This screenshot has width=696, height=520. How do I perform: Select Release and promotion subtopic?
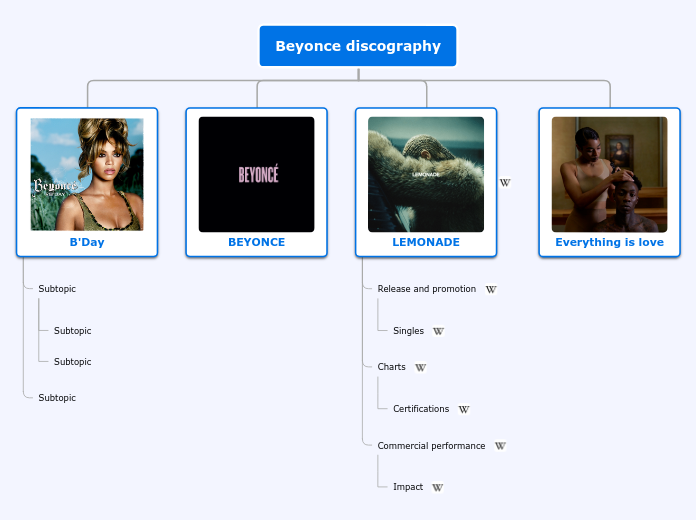click(427, 289)
